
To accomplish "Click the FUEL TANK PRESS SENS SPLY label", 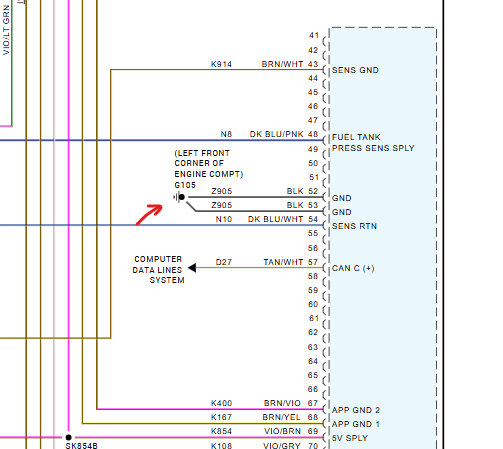I will 373,143.
